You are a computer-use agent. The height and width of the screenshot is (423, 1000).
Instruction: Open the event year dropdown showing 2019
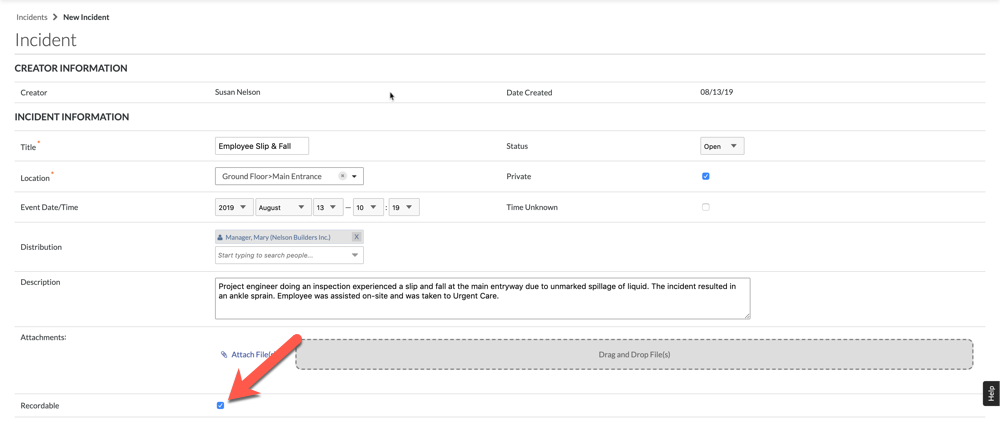(x=233, y=207)
